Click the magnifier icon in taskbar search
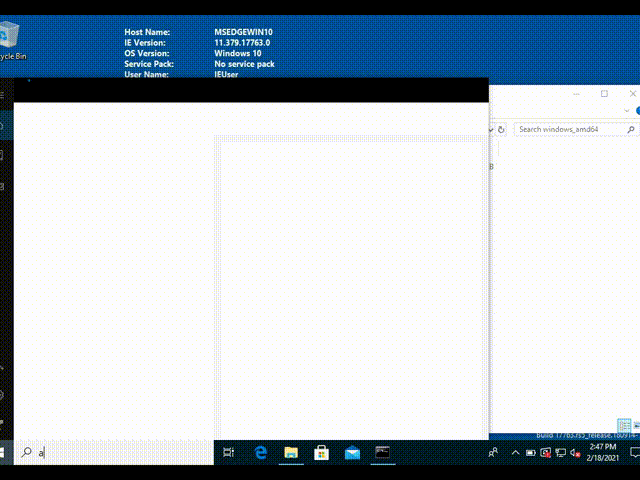Image resolution: width=640 pixels, height=480 pixels. [x=27, y=452]
